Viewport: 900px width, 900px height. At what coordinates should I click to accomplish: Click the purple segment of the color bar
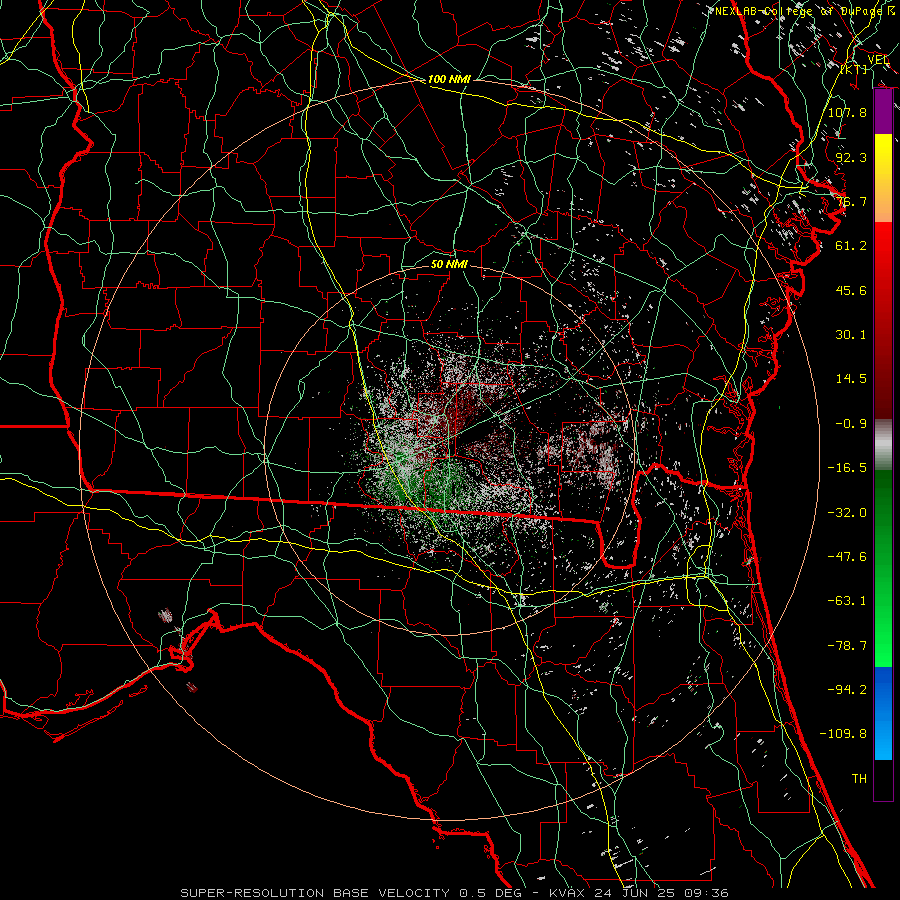(x=883, y=112)
